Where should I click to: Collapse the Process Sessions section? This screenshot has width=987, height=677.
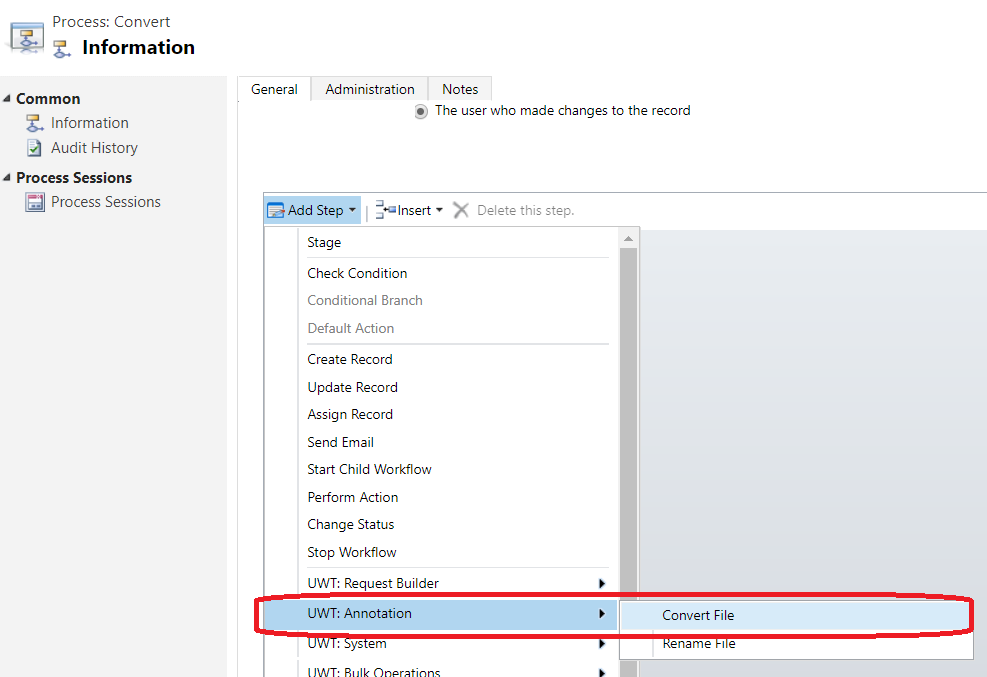tap(8, 178)
